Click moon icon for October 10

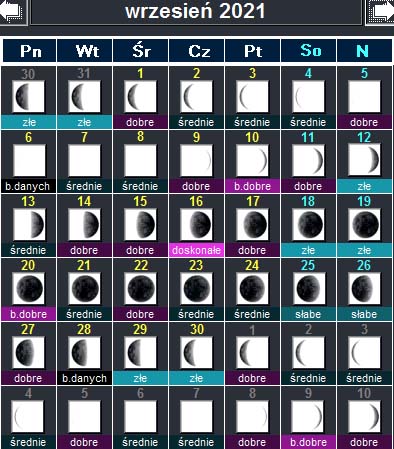364,417
